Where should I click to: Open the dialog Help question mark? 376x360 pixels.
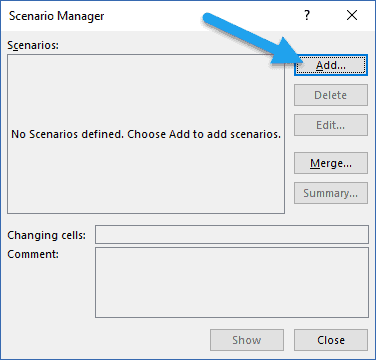(x=307, y=15)
